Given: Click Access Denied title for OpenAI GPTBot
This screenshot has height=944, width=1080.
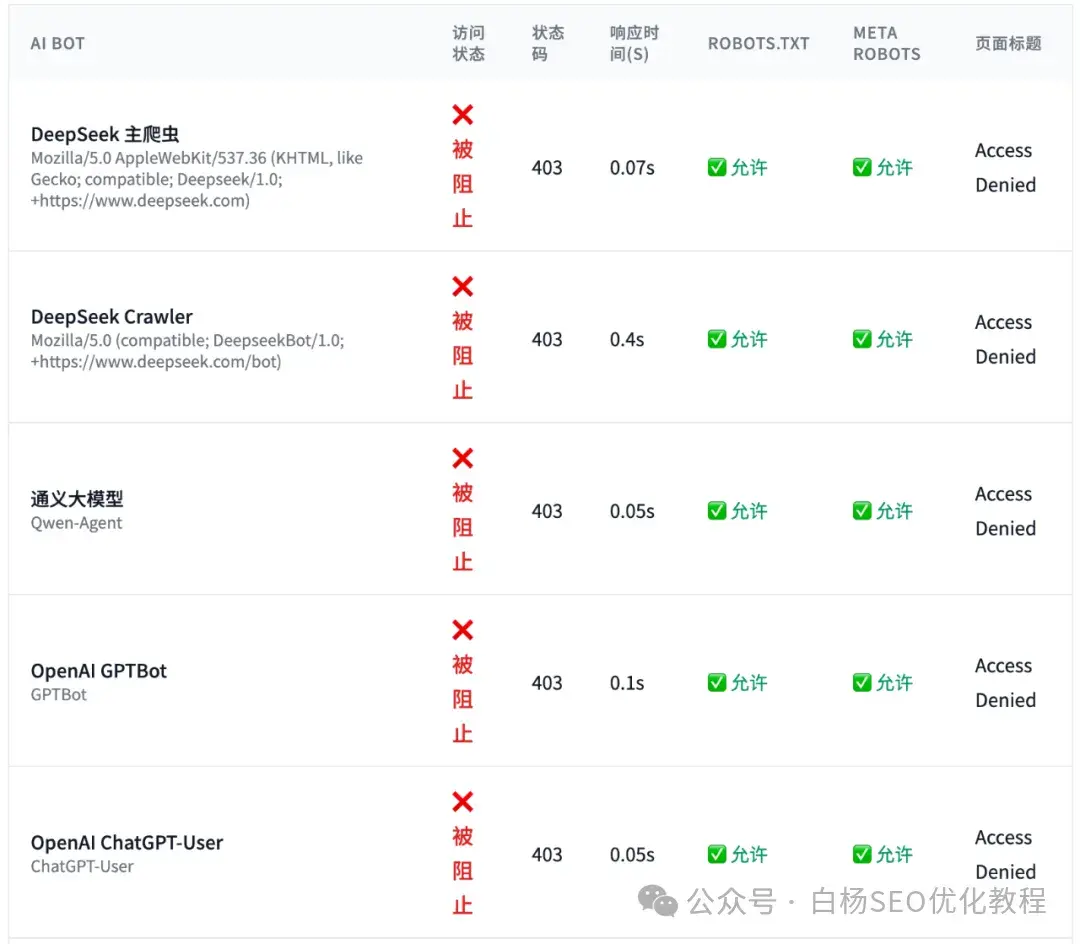Looking at the screenshot, I should pyautogui.click(x=1006, y=683).
